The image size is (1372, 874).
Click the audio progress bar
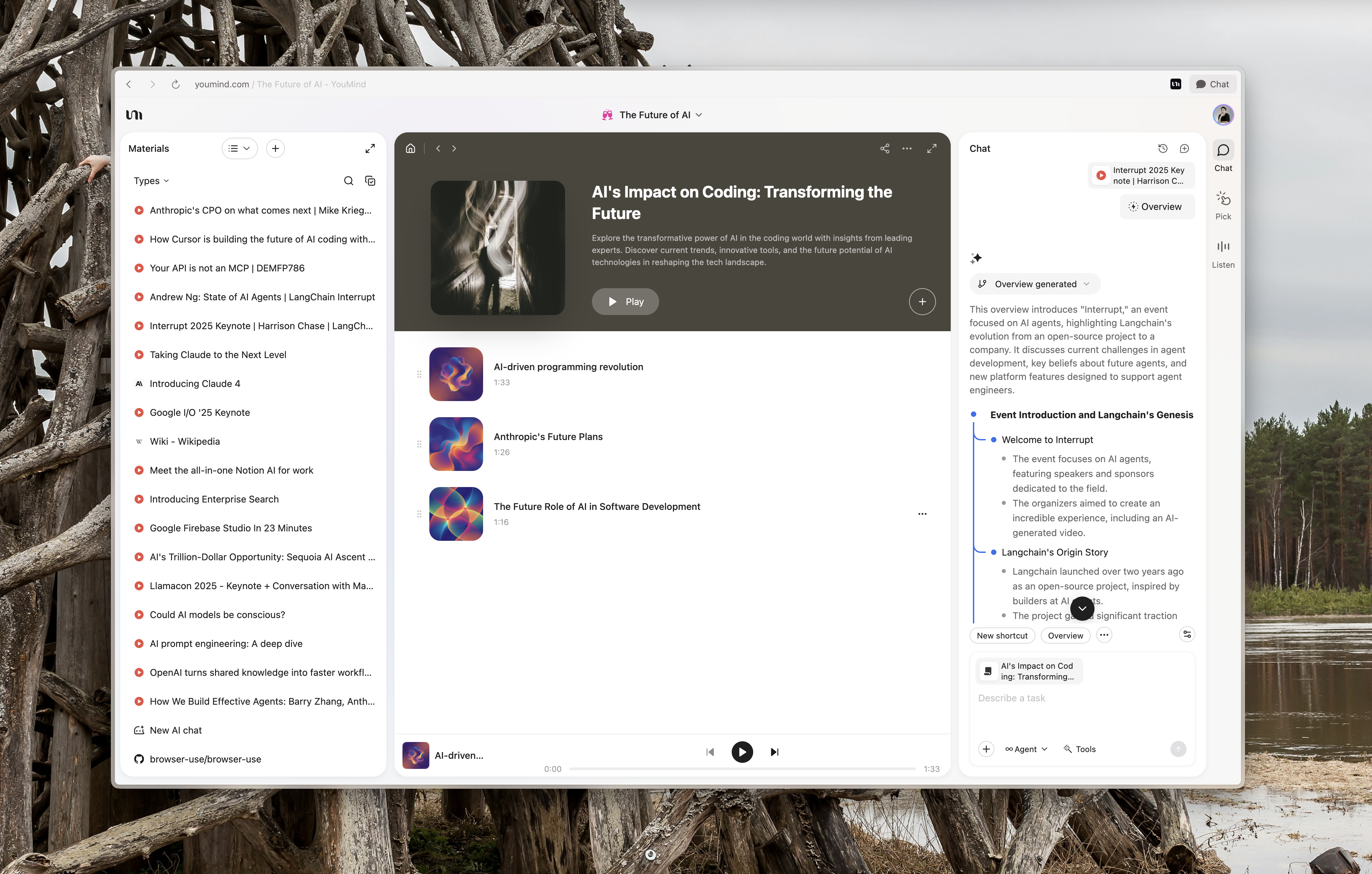point(742,769)
